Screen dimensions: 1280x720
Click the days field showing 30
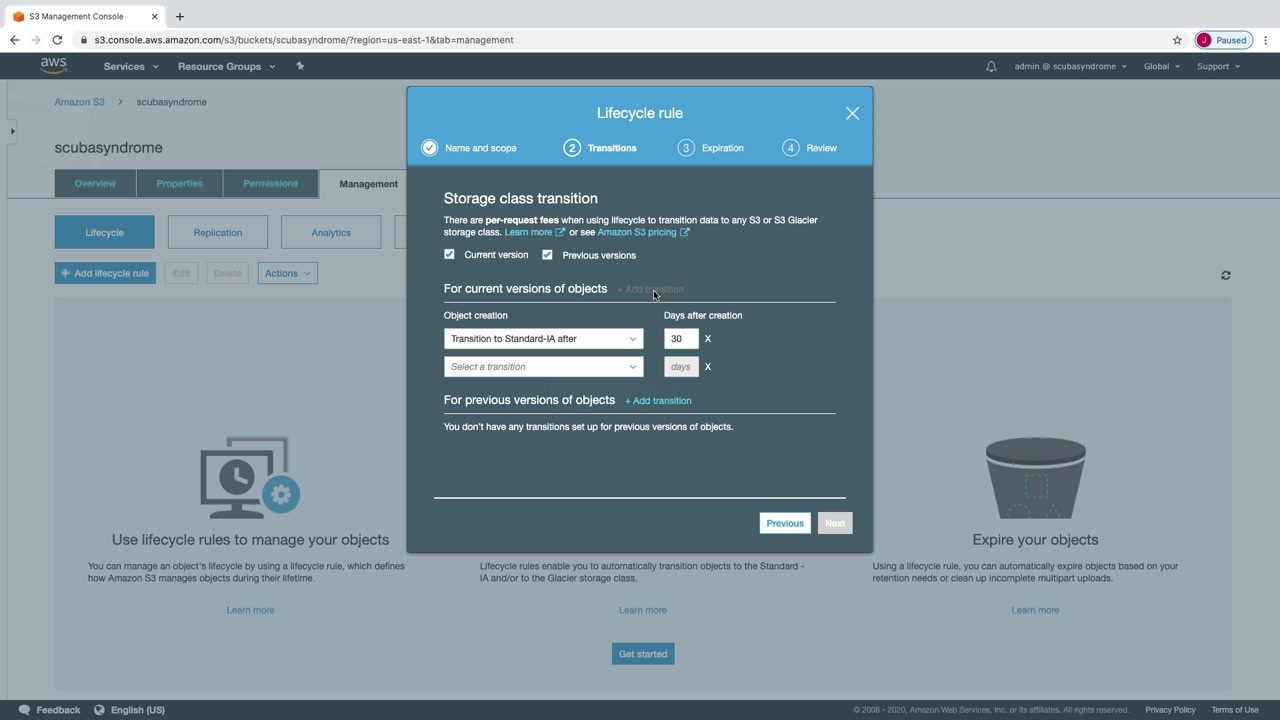(x=681, y=339)
